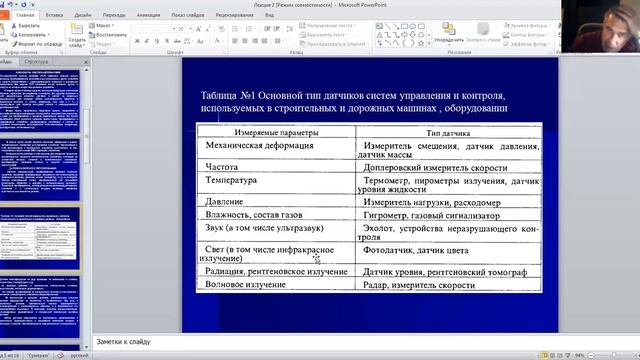Select the straight line shape in gallery
Screen dimensions: 640x360
click(x=388, y=26)
